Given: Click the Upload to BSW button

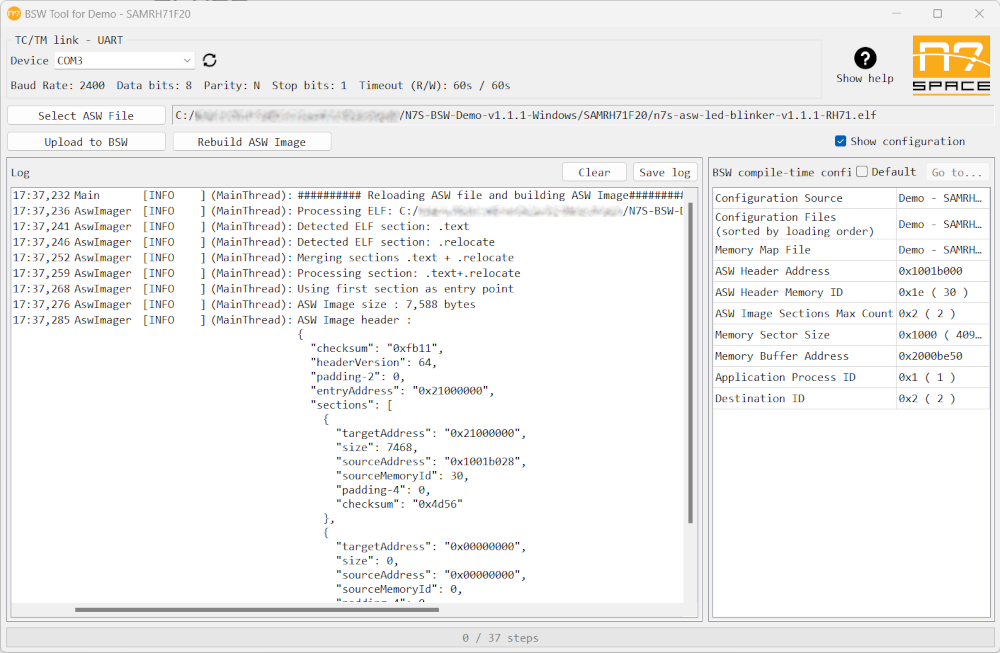Looking at the screenshot, I should click(x=86, y=142).
